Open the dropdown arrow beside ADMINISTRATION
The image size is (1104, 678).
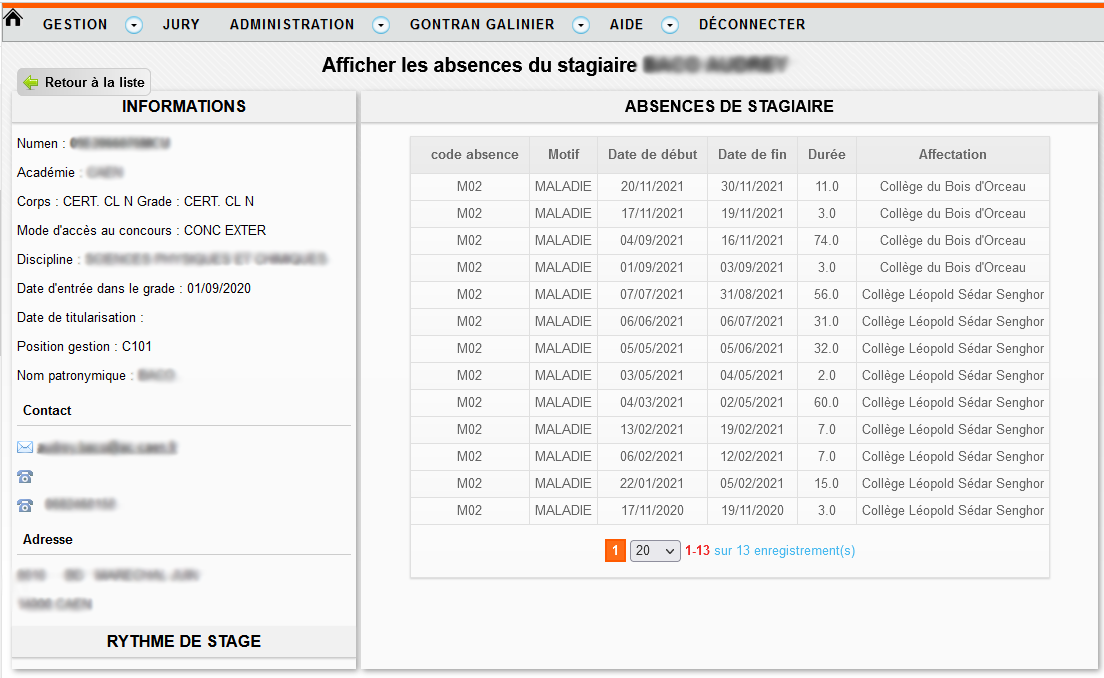click(x=381, y=25)
